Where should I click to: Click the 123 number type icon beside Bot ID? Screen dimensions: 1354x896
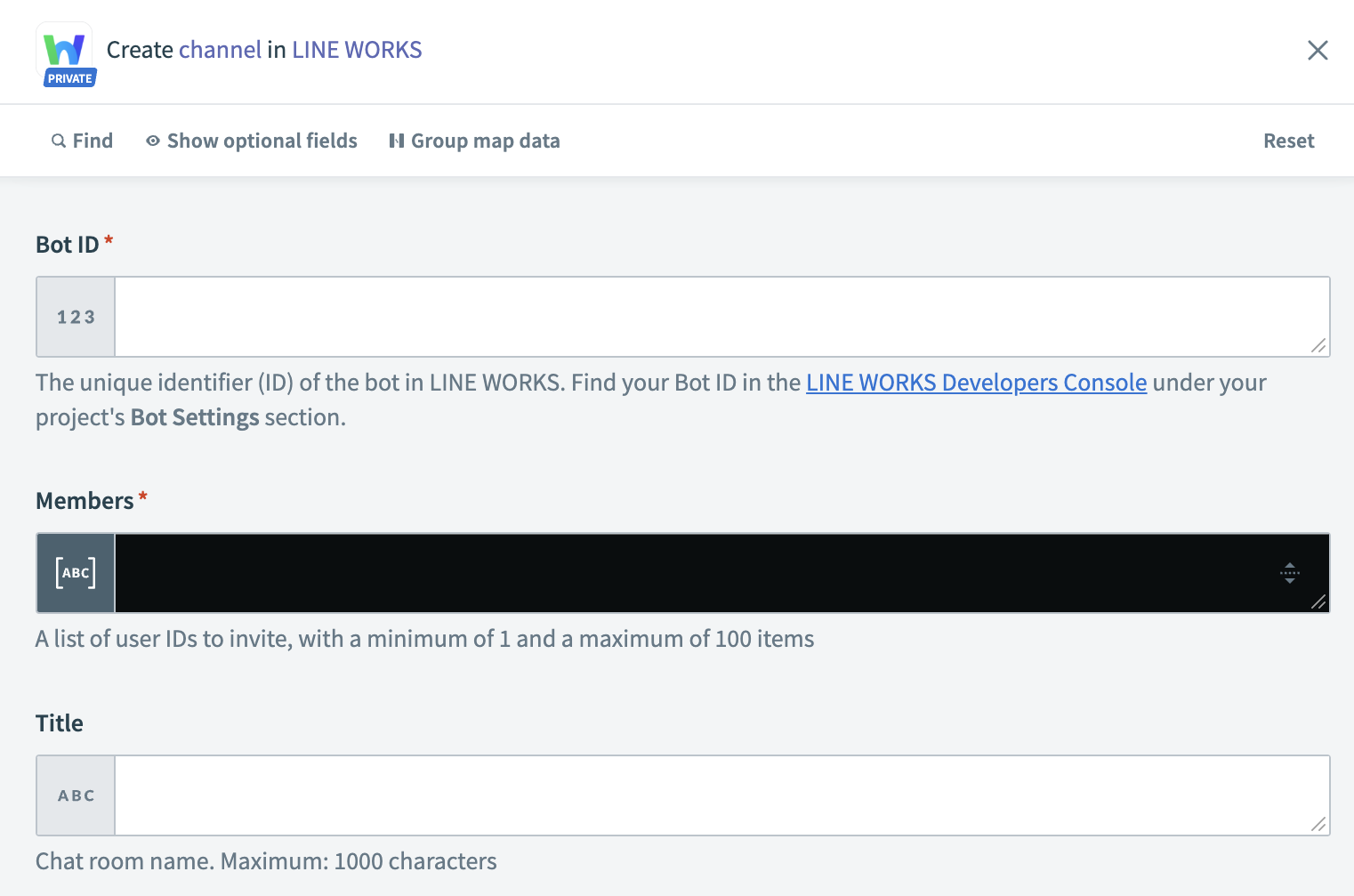[x=75, y=317]
